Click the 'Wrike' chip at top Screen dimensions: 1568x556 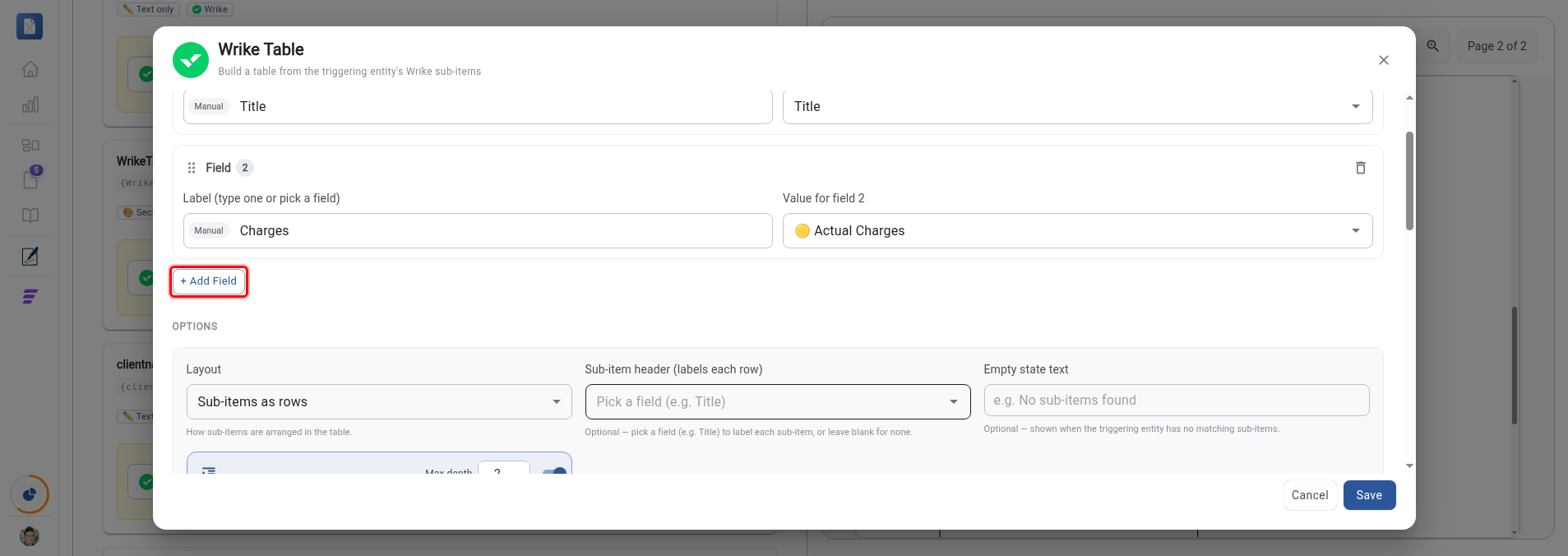click(x=210, y=9)
